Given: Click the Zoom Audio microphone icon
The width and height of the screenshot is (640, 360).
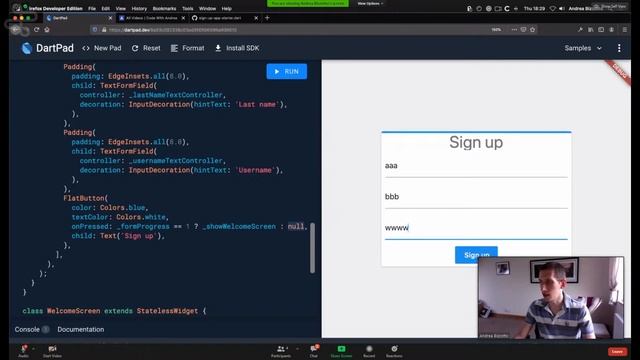Looking at the screenshot, I should point(23,350).
